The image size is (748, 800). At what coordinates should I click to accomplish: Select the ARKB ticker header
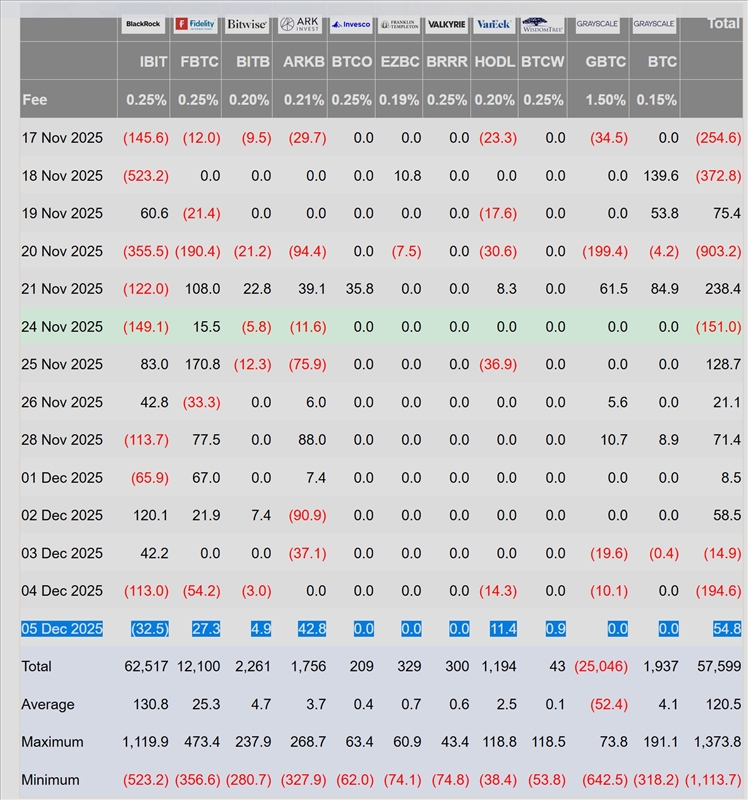pyautogui.click(x=303, y=62)
